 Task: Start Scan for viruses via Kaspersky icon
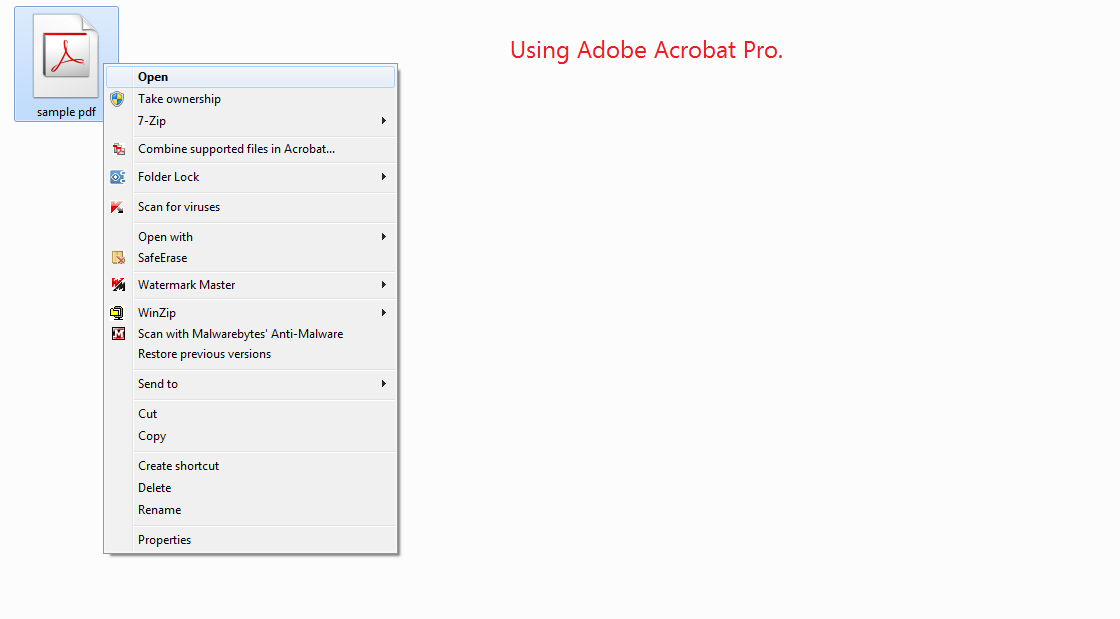[118, 207]
